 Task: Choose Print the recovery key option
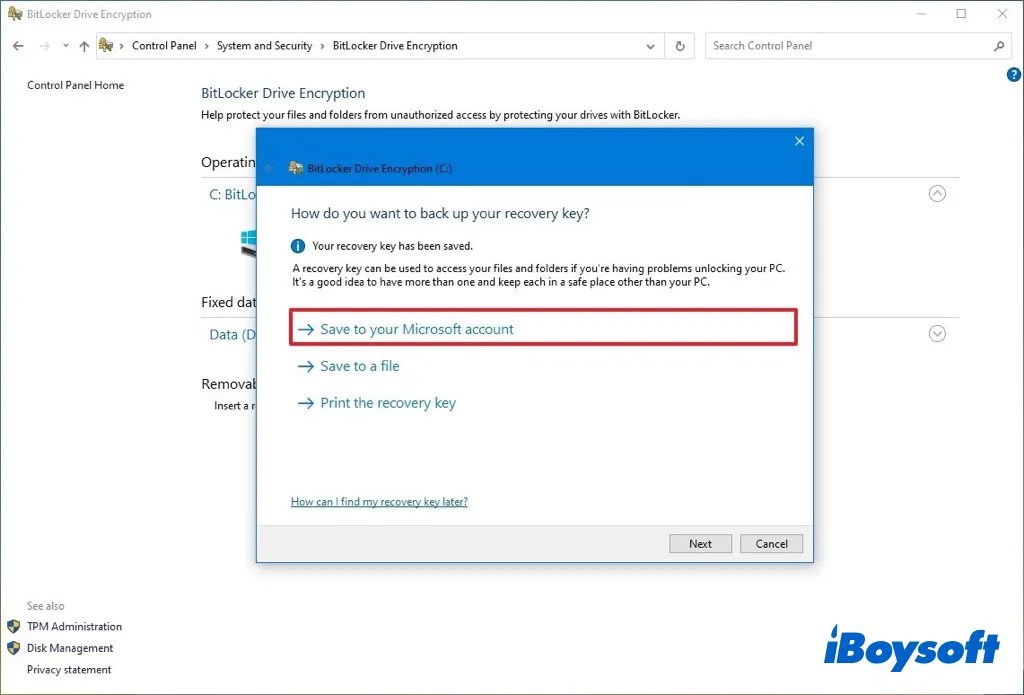tap(377, 403)
